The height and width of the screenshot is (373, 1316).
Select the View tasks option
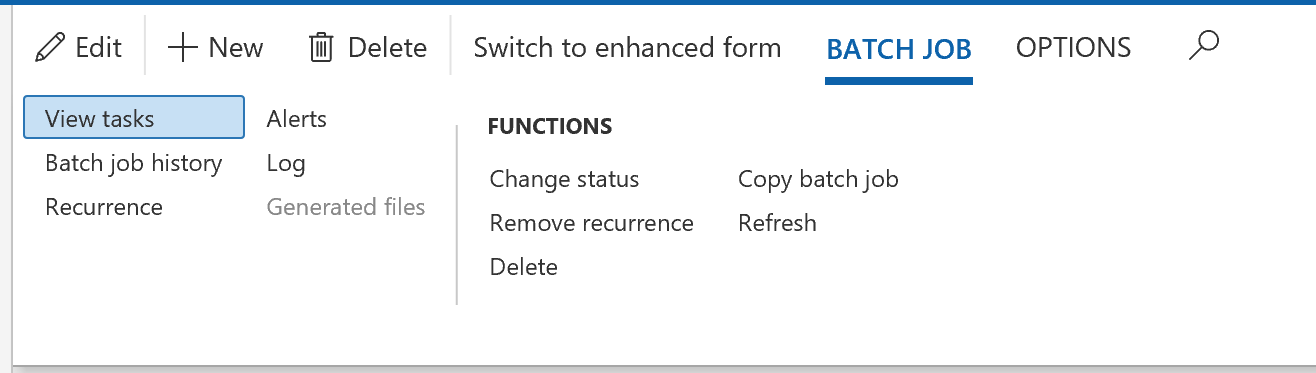(x=134, y=118)
